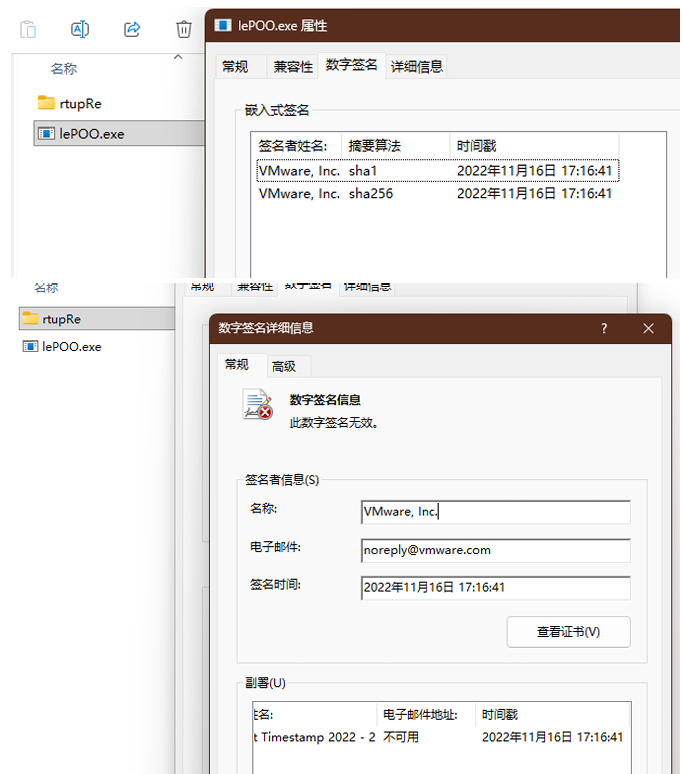Close the 数字签名详细信息 dialog
682x774 pixels.
tap(648, 328)
